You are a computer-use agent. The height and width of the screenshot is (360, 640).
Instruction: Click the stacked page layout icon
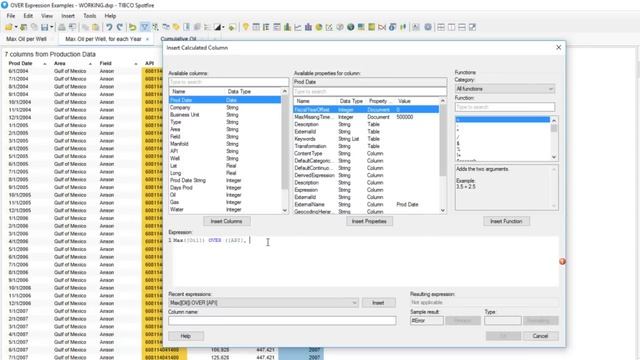462,27
